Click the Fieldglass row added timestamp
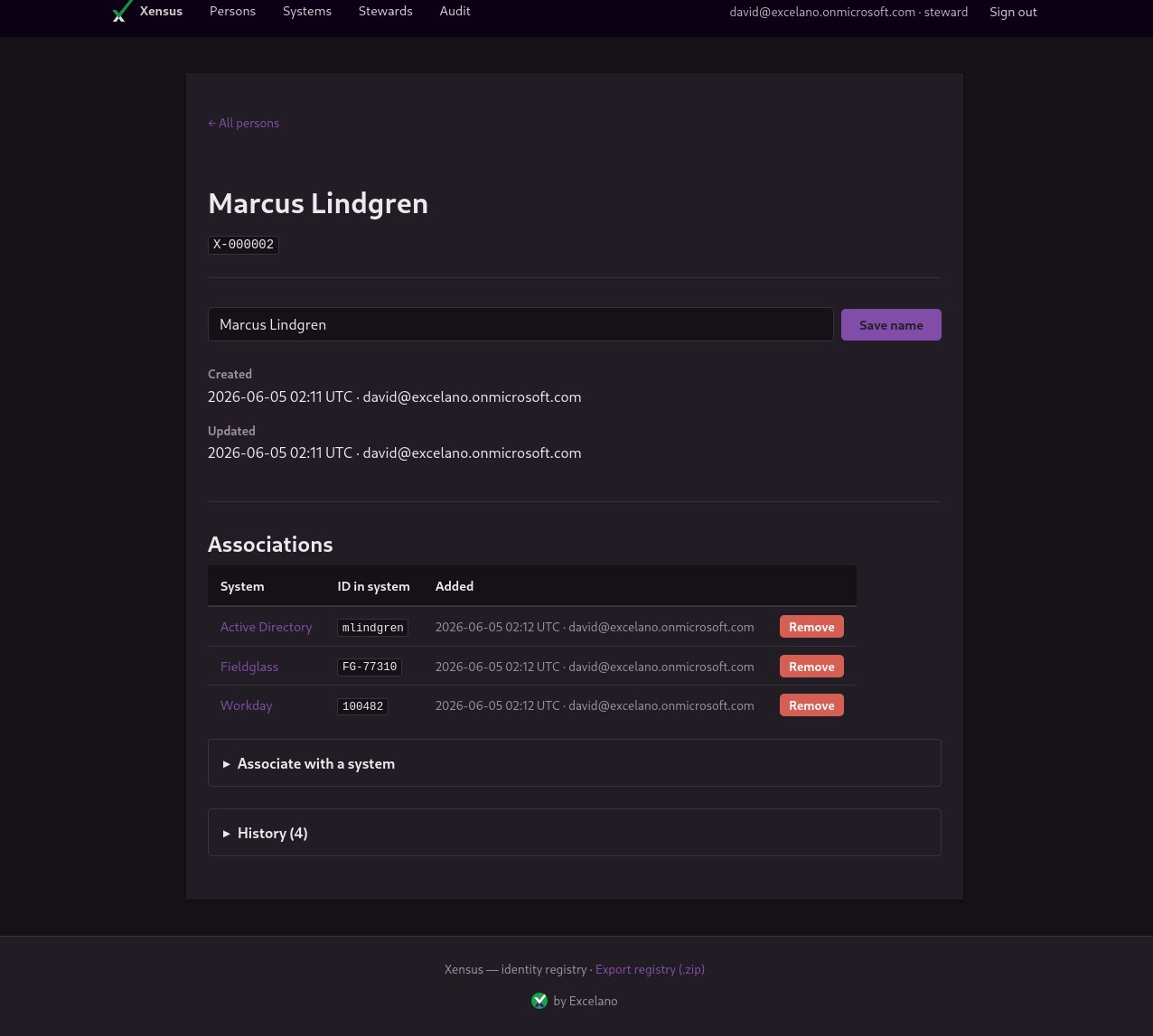1153x1036 pixels. pos(595,667)
